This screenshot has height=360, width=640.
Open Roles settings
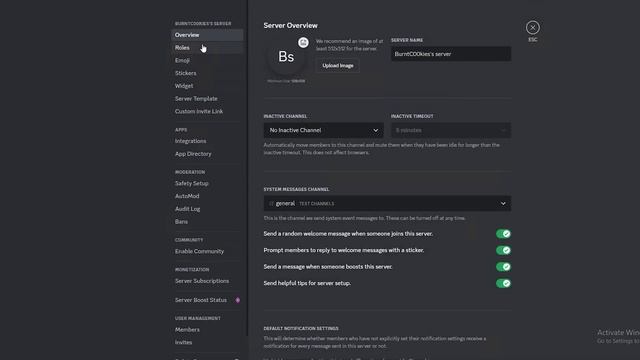pos(207,48)
